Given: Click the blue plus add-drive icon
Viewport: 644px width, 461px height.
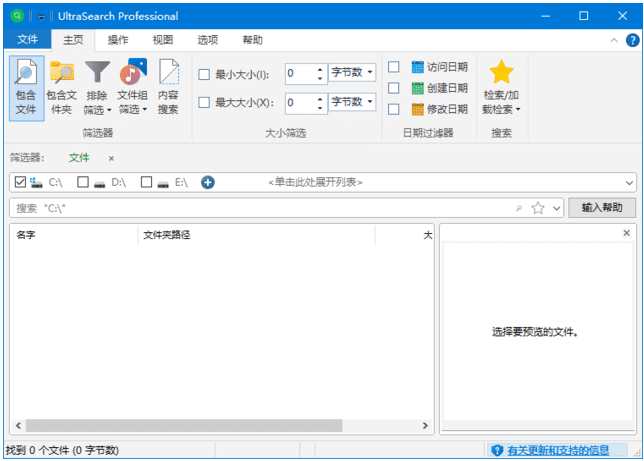Looking at the screenshot, I should tap(208, 182).
